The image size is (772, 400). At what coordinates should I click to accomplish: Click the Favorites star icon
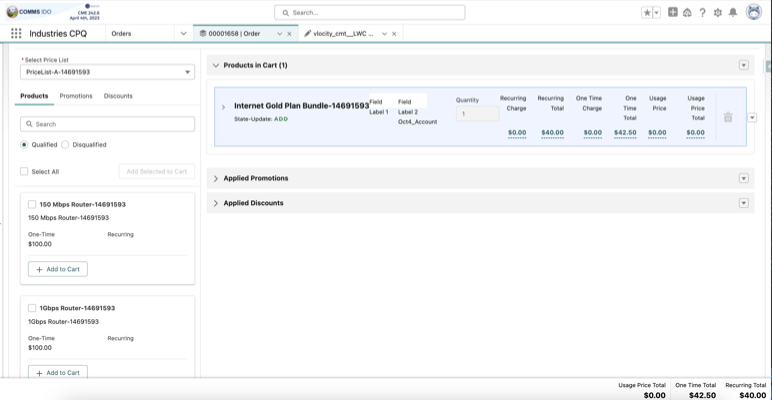point(647,13)
